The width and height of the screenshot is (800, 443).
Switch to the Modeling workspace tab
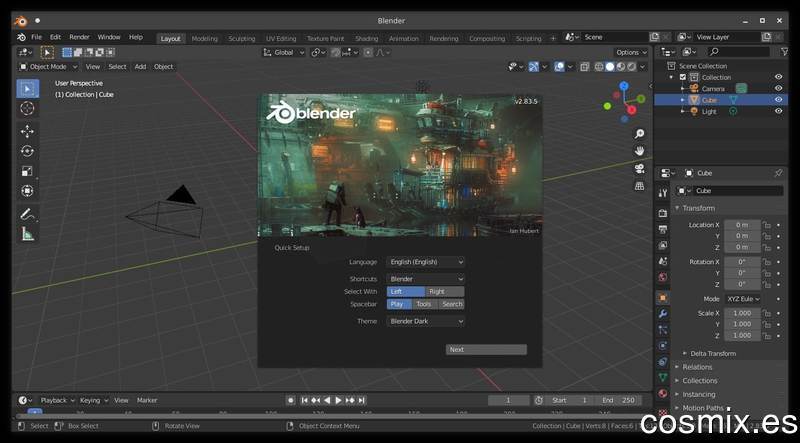tap(204, 38)
